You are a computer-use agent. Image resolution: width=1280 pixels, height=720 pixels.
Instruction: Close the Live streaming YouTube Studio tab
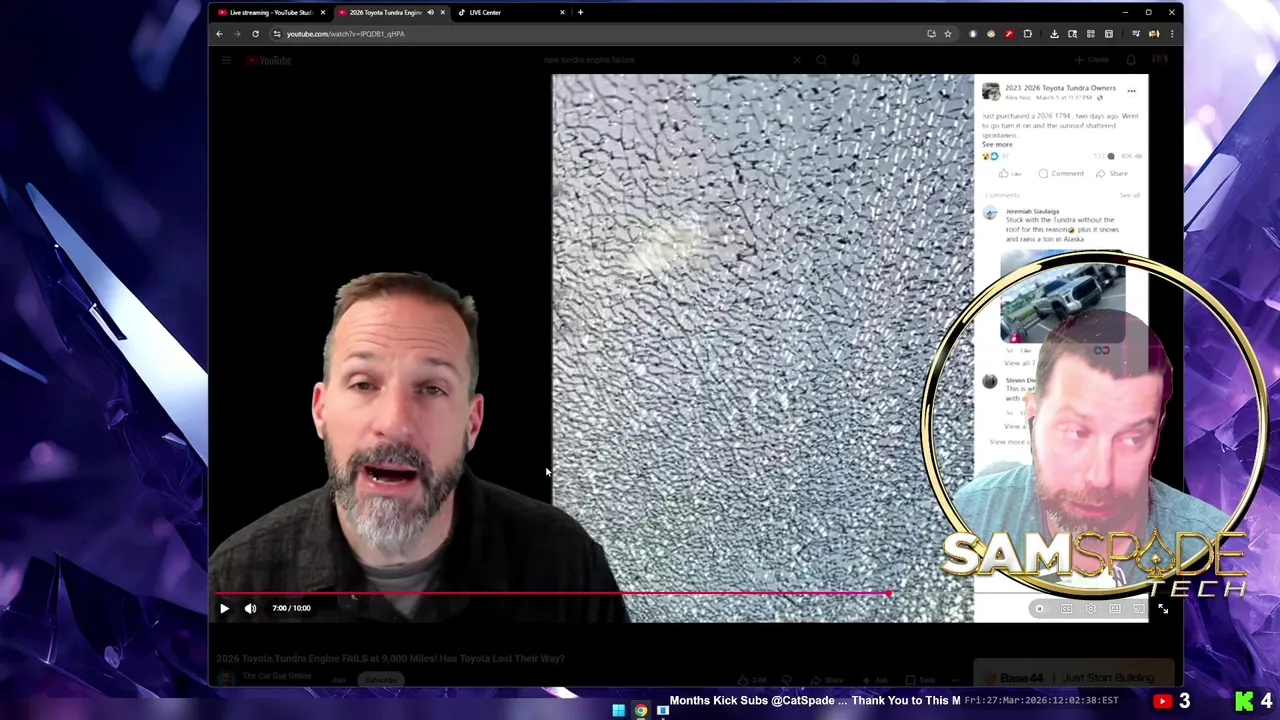(x=322, y=12)
